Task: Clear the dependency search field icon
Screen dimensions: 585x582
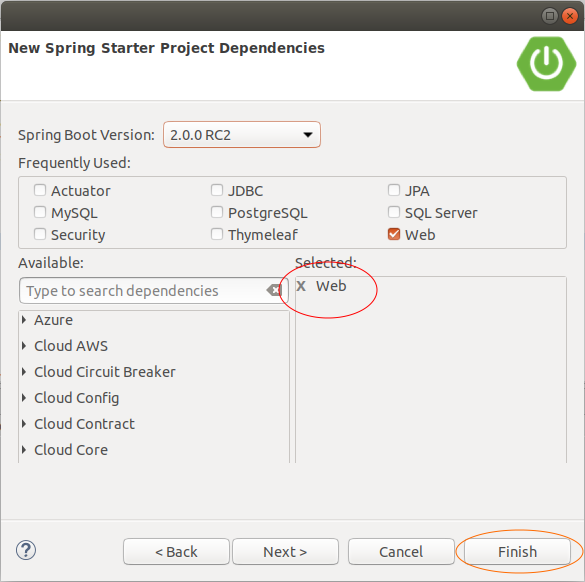Action: pos(274,290)
